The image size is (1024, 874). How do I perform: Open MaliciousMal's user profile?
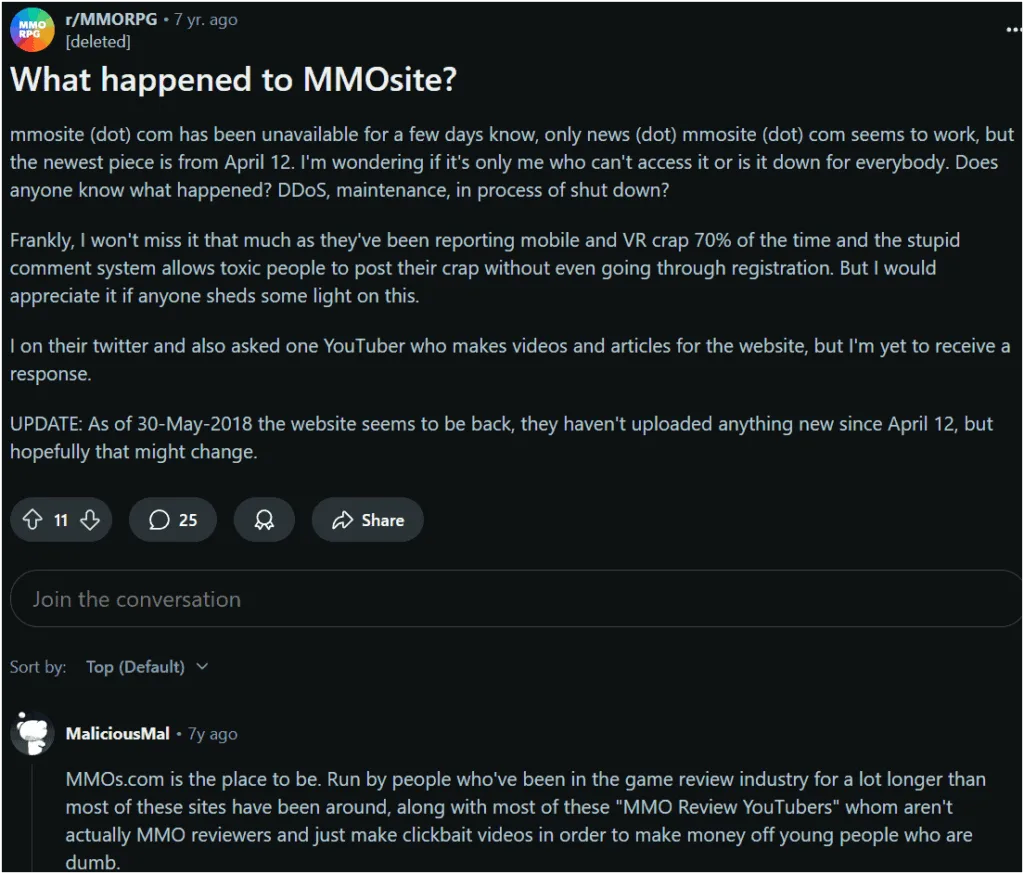point(117,734)
